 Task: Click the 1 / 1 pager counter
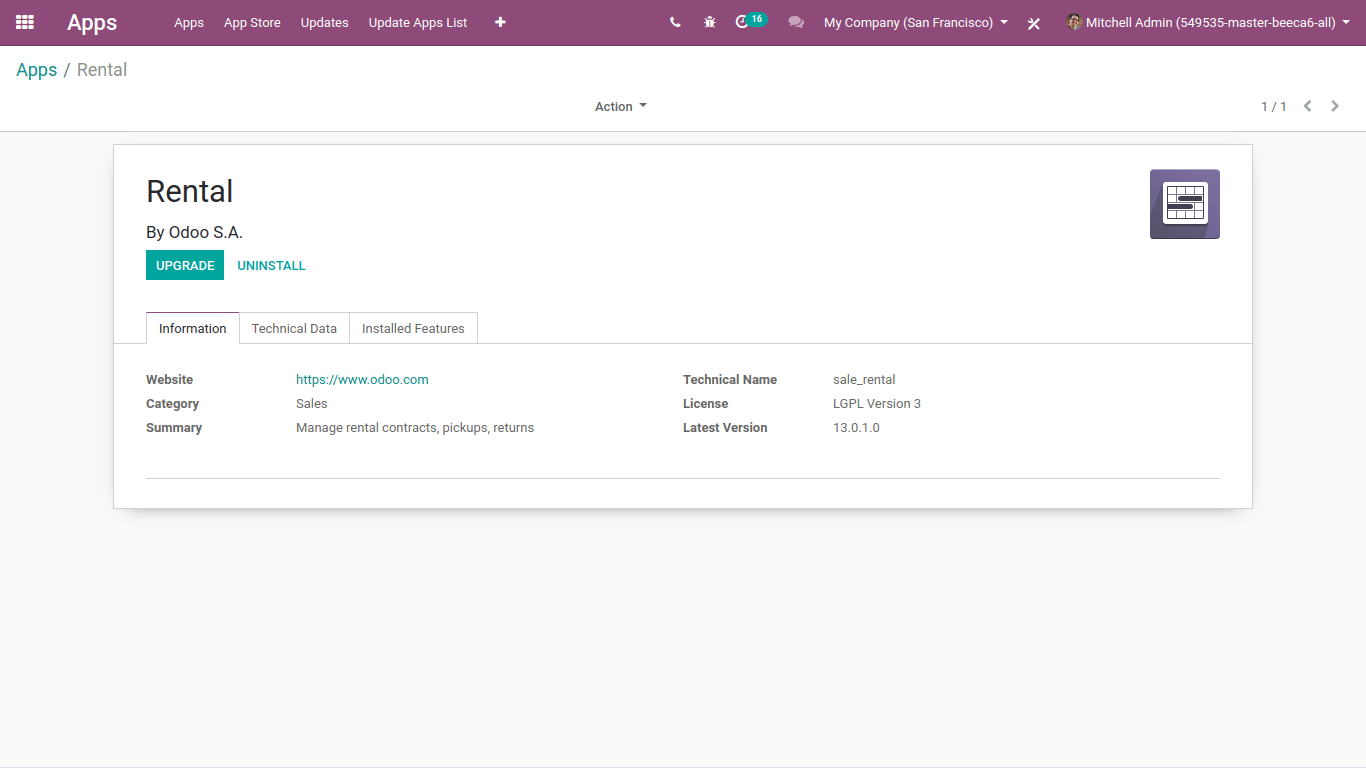(x=1274, y=106)
